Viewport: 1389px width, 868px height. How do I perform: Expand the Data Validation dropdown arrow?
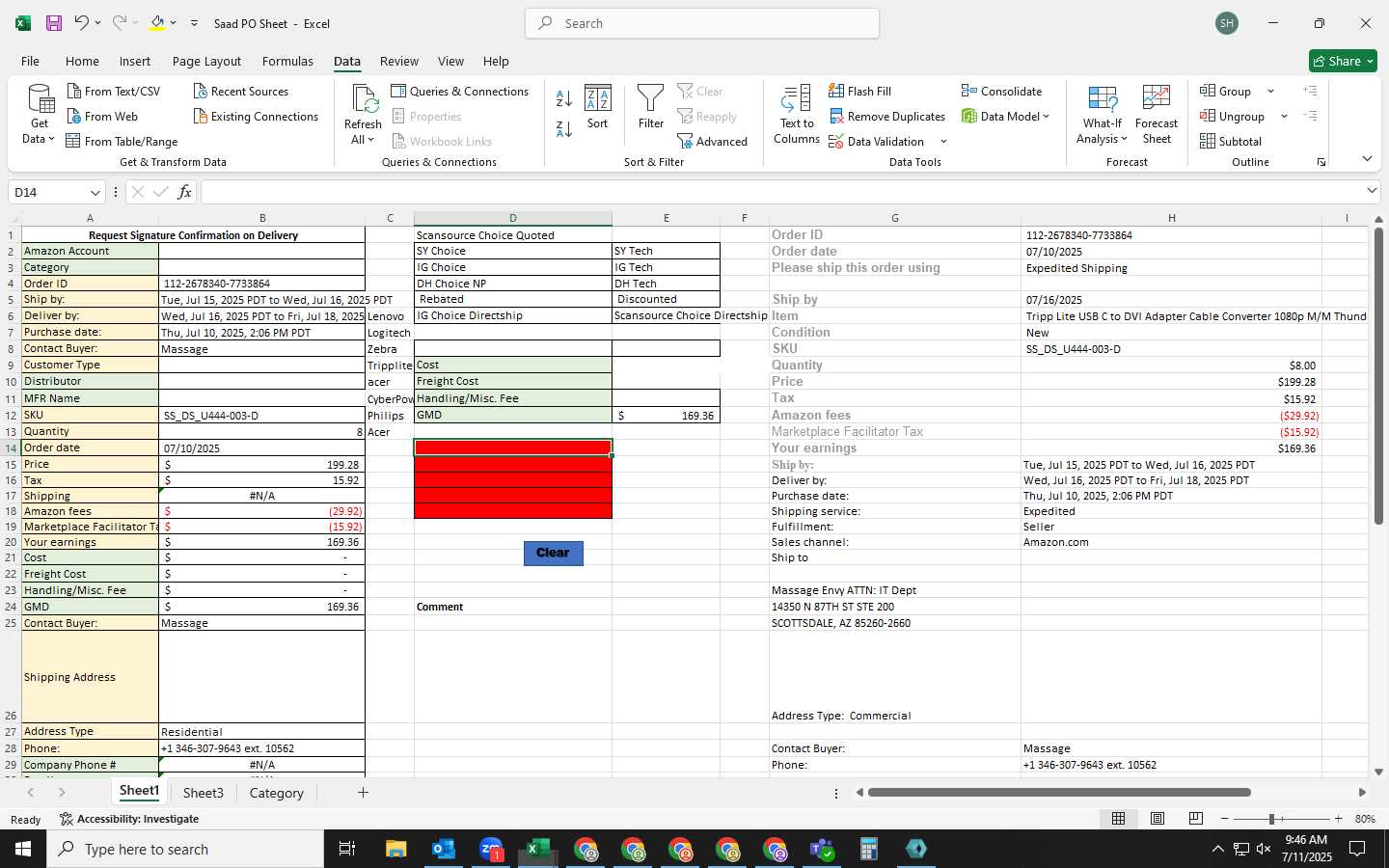(943, 142)
